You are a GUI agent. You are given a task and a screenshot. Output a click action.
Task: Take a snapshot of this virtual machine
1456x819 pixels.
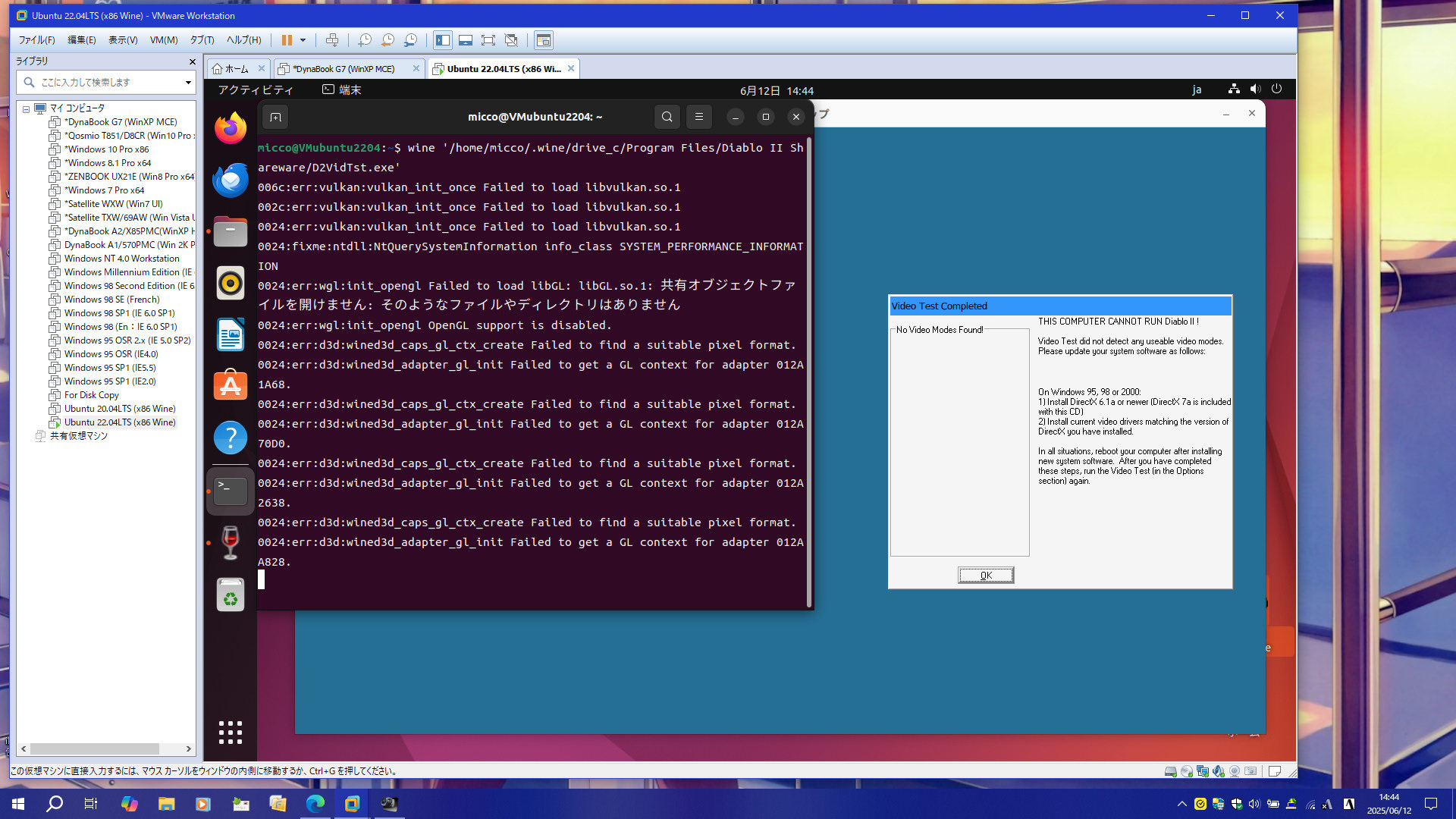point(365,40)
